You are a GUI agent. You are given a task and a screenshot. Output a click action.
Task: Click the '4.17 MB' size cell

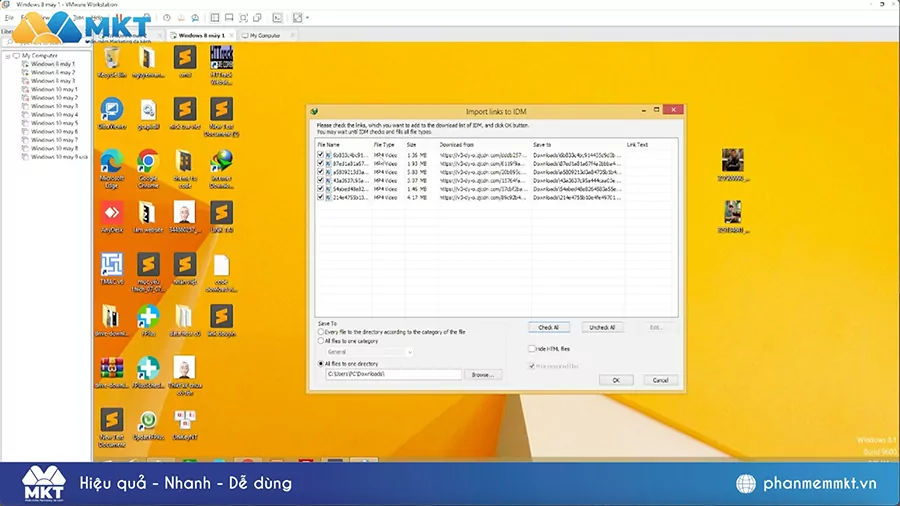(x=416, y=197)
